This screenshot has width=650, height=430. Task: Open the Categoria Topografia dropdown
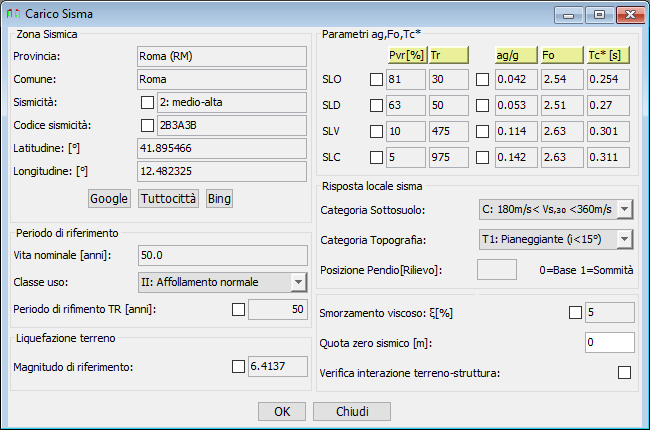click(624, 239)
